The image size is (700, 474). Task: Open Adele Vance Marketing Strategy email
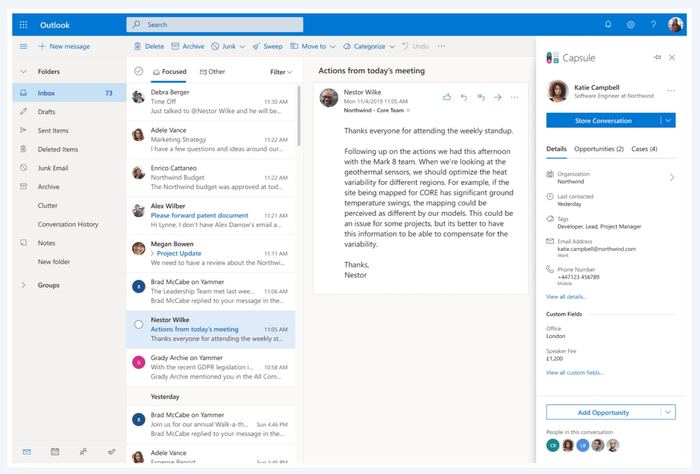click(x=211, y=139)
